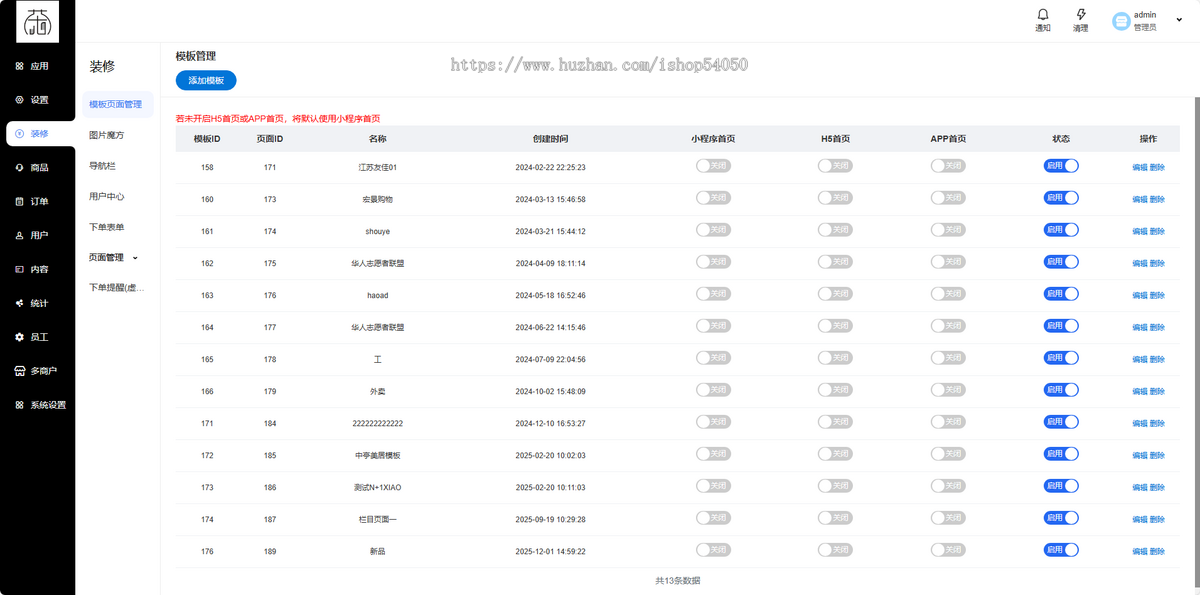Select the 多商户 (multi-merchant) sidebar icon
This screenshot has width=1200, height=595.
coord(38,371)
